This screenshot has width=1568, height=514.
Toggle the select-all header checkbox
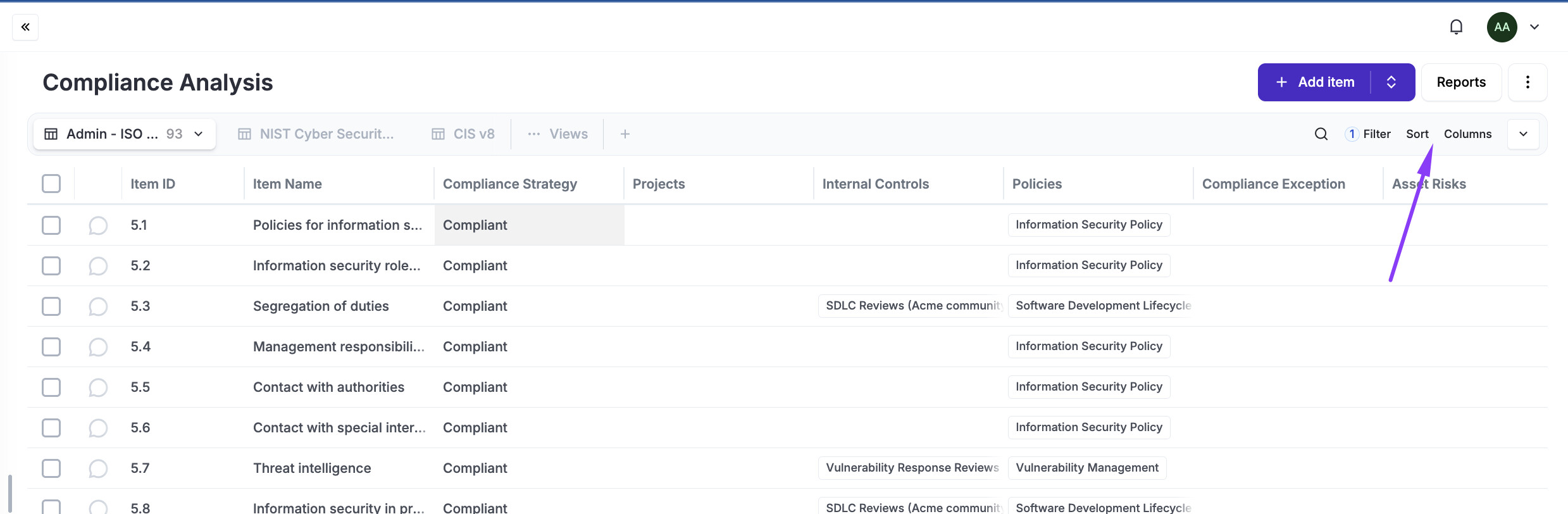click(x=51, y=184)
